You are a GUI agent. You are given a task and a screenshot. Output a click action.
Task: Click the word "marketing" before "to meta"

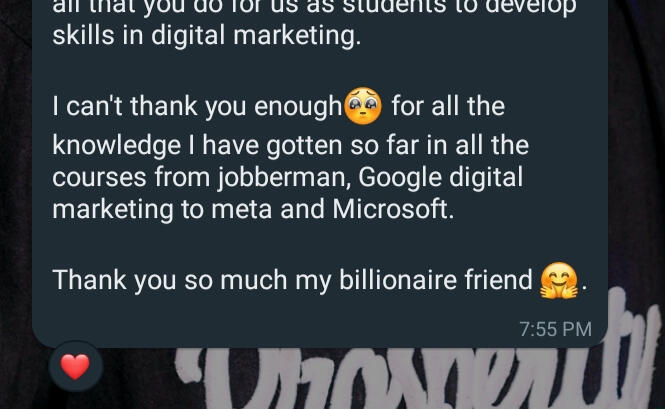[x=113, y=210]
